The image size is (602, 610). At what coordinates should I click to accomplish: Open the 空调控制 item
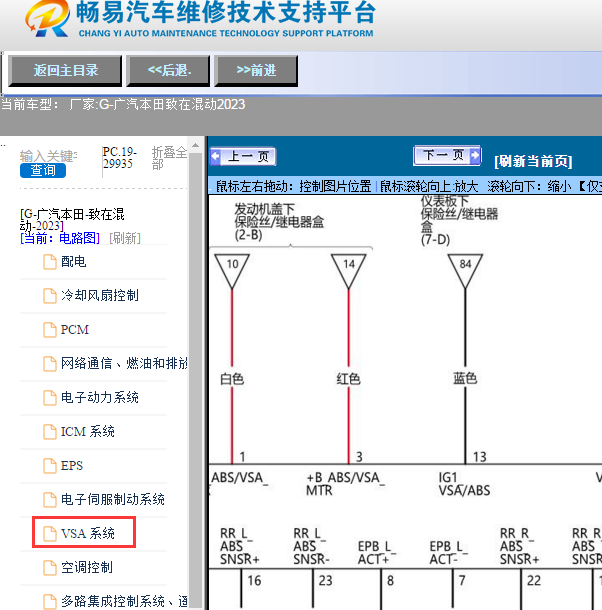click(x=87, y=568)
